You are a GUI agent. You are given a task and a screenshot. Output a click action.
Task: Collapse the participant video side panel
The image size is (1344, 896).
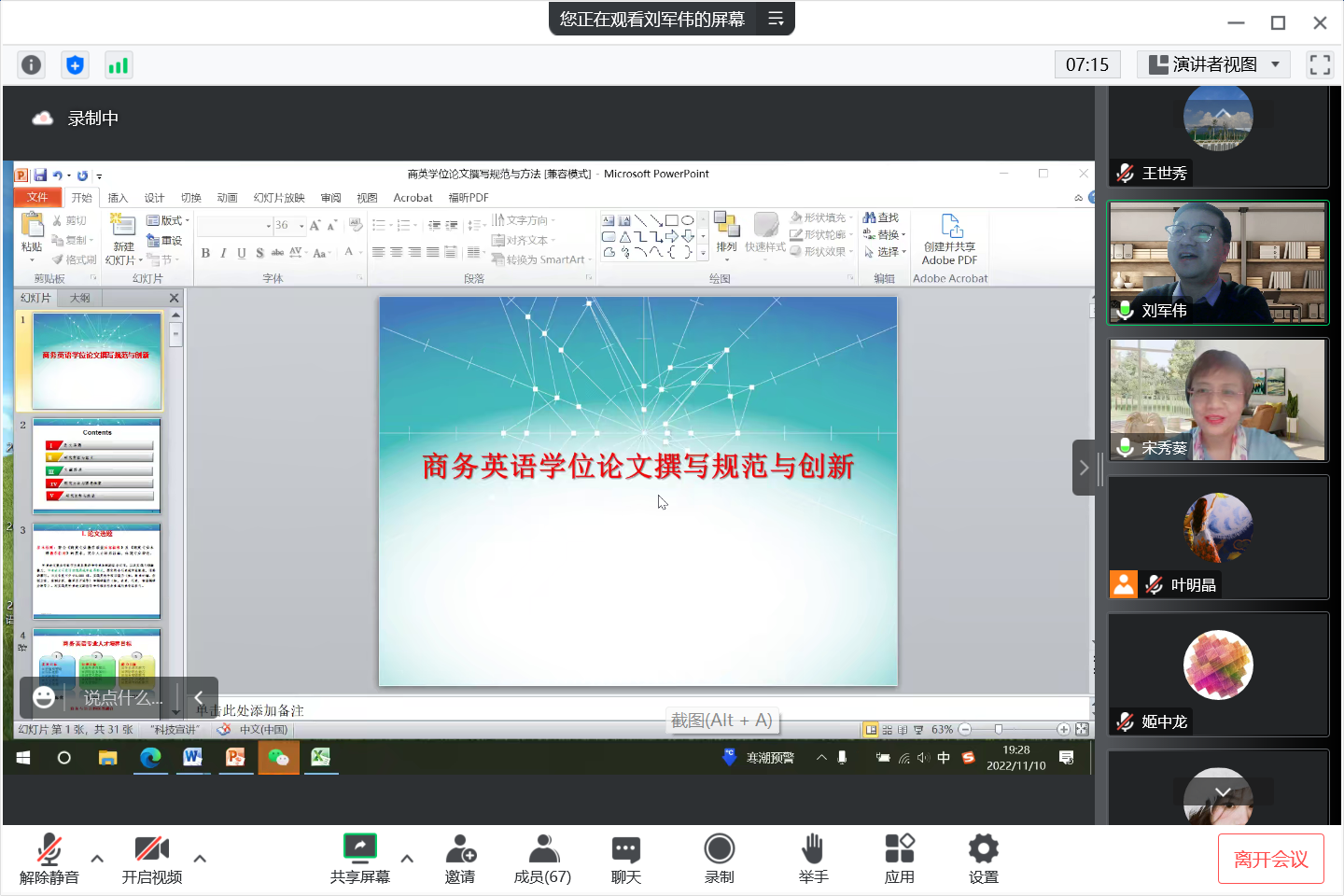click(1084, 468)
